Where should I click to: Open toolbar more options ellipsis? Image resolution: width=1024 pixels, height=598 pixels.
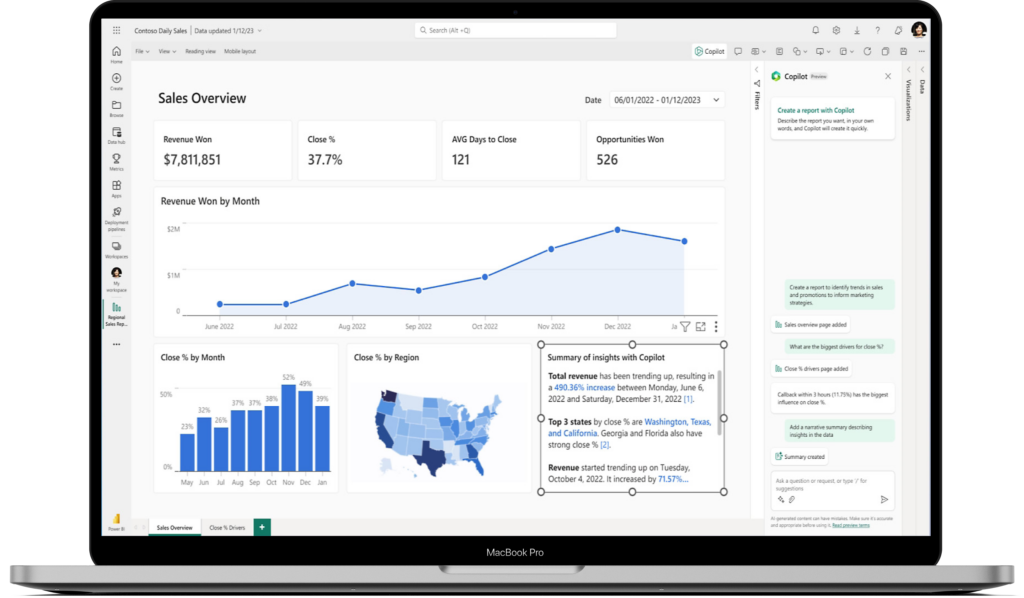(x=921, y=51)
